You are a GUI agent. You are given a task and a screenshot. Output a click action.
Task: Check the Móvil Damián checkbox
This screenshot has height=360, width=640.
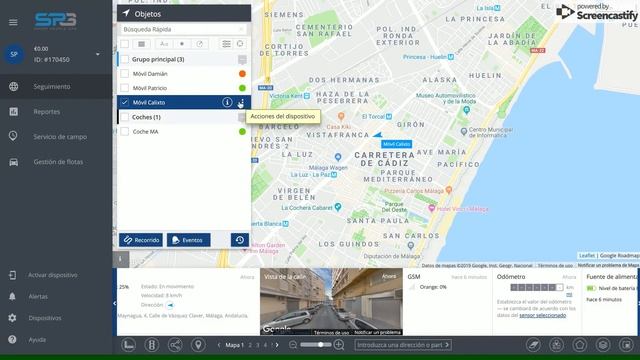pos(125,74)
